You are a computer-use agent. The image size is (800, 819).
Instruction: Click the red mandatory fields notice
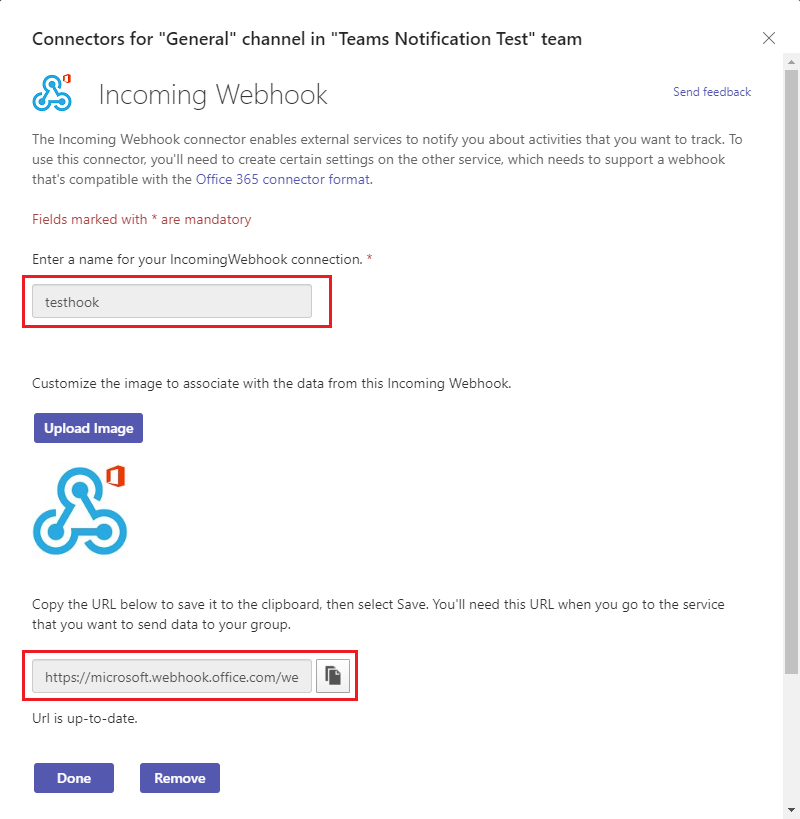pyautogui.click(x=142, y=219)
